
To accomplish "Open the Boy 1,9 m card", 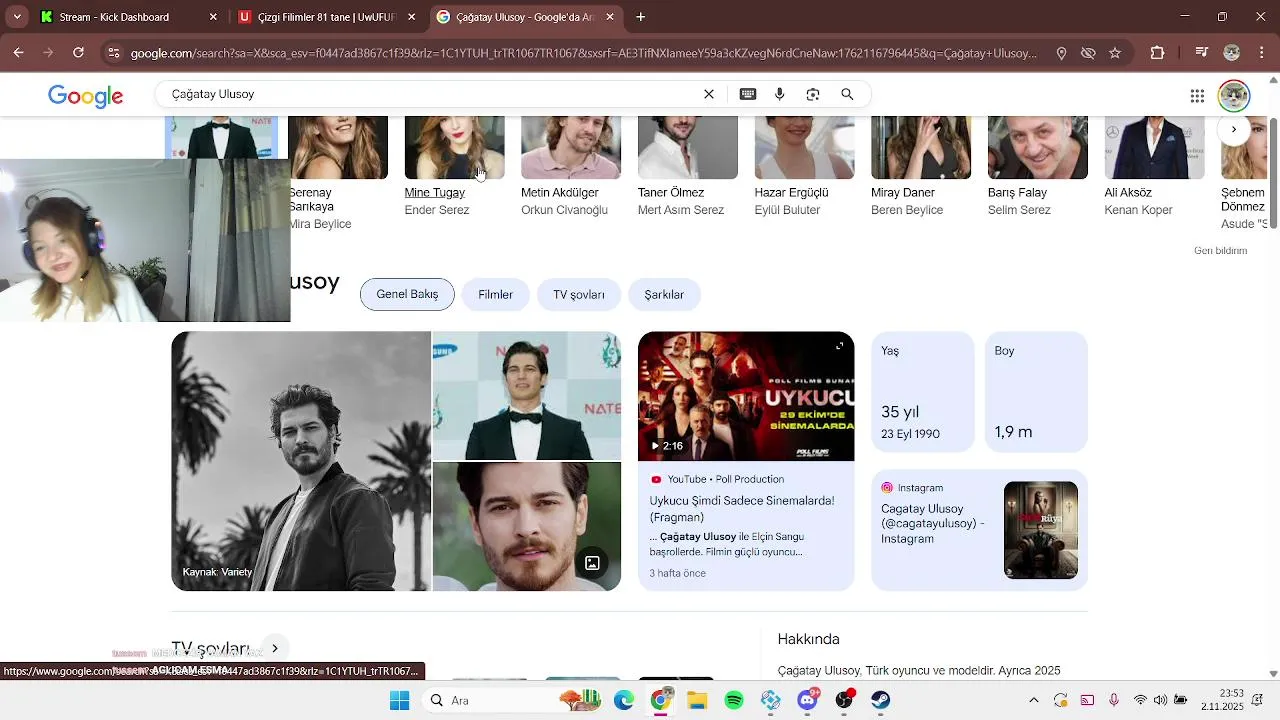I will 1036,392.
